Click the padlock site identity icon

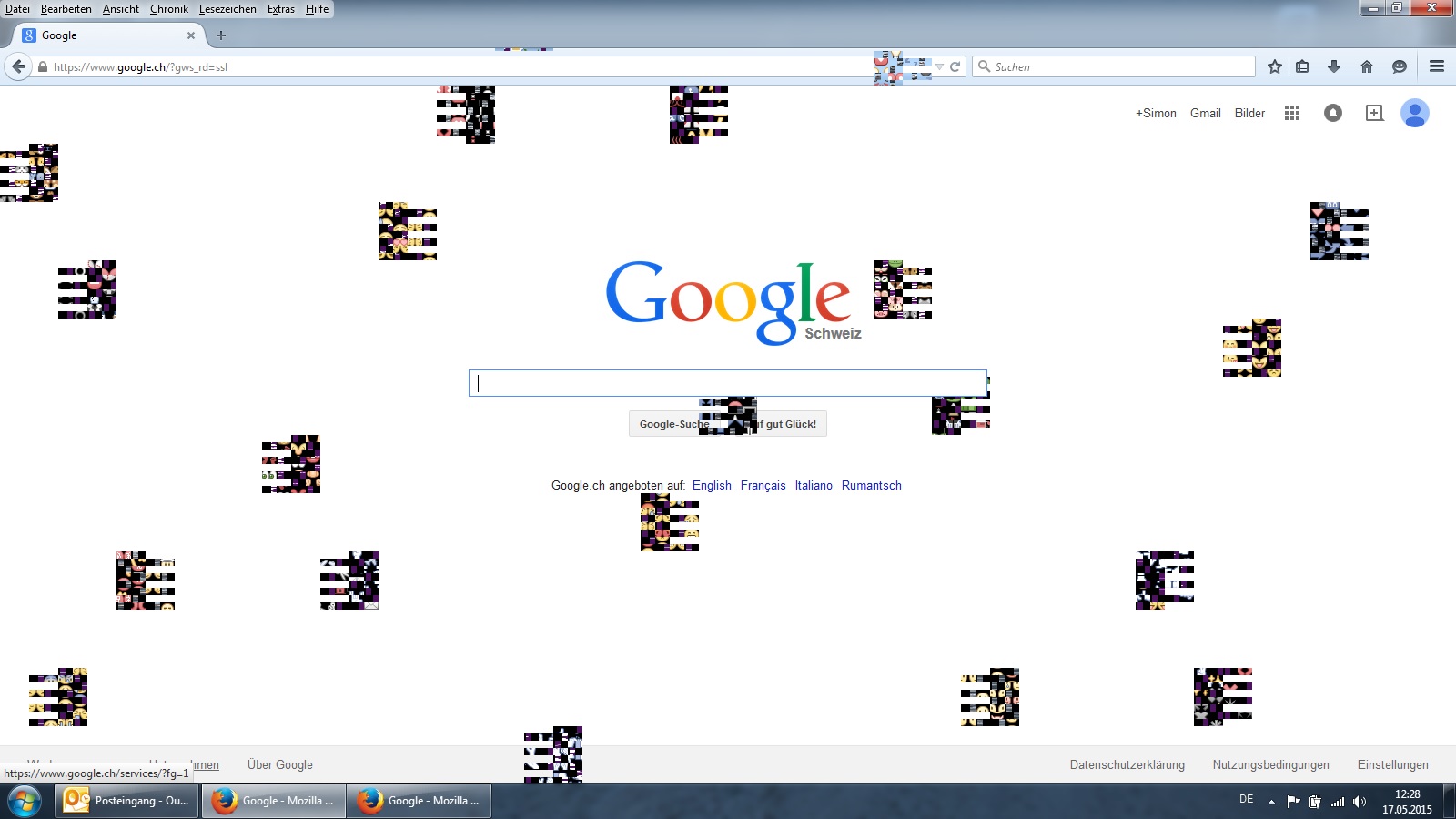(42, 66)
